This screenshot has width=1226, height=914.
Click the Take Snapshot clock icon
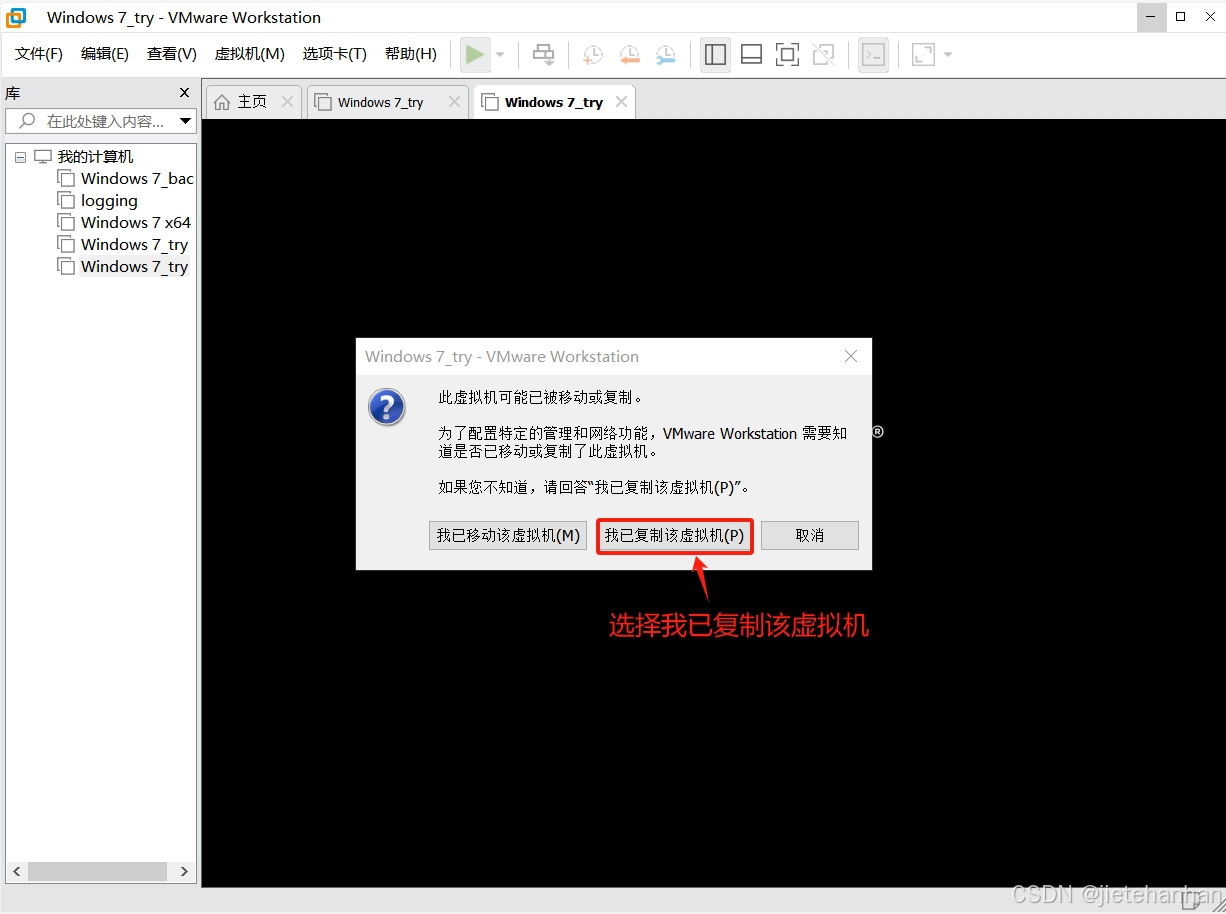click(592, 55)
